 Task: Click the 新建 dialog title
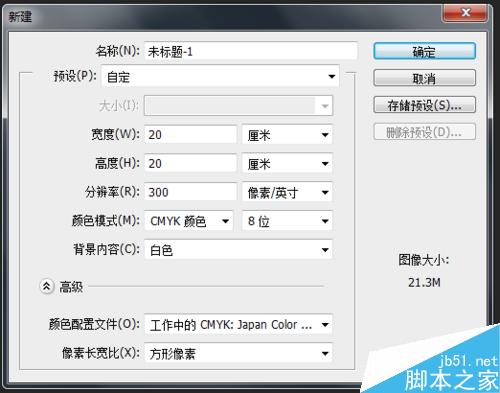20,16
